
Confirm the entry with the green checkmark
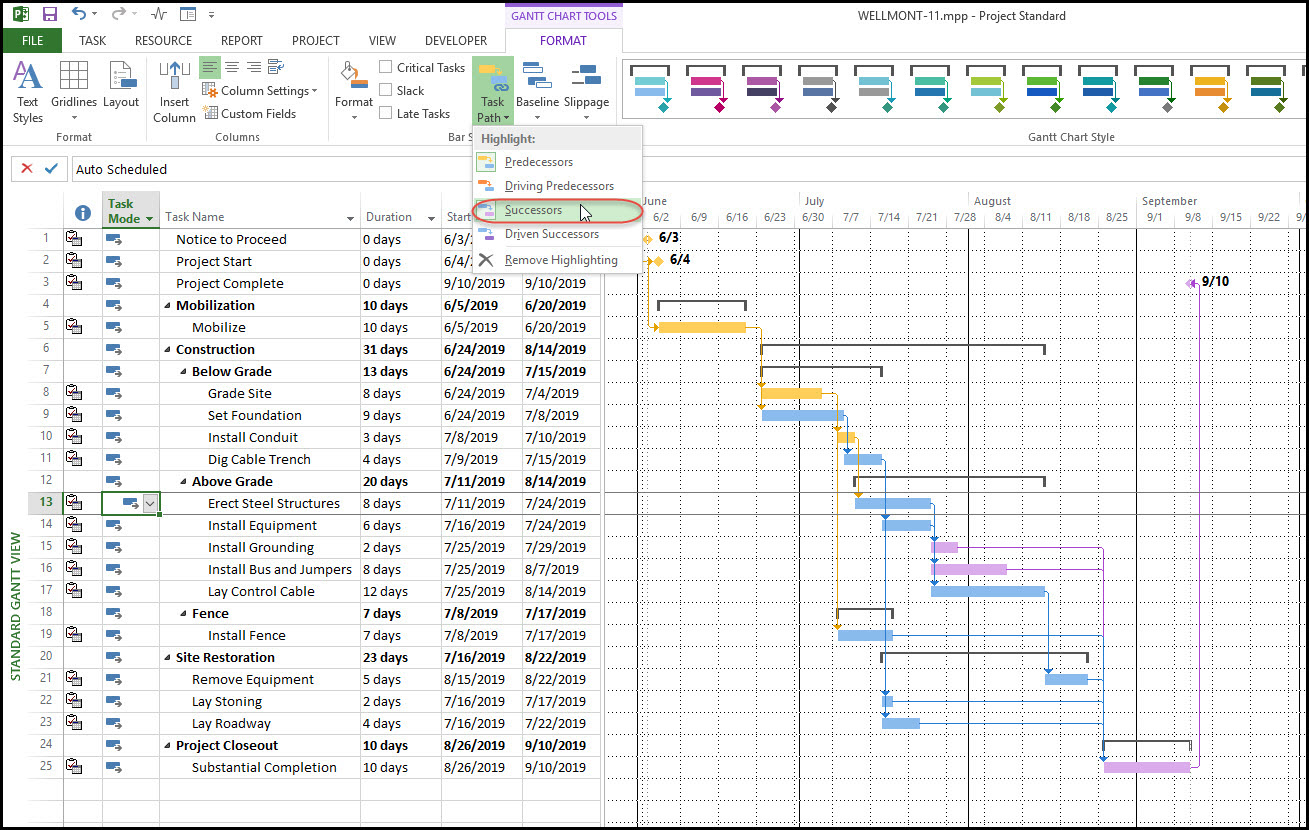(52, 168)
